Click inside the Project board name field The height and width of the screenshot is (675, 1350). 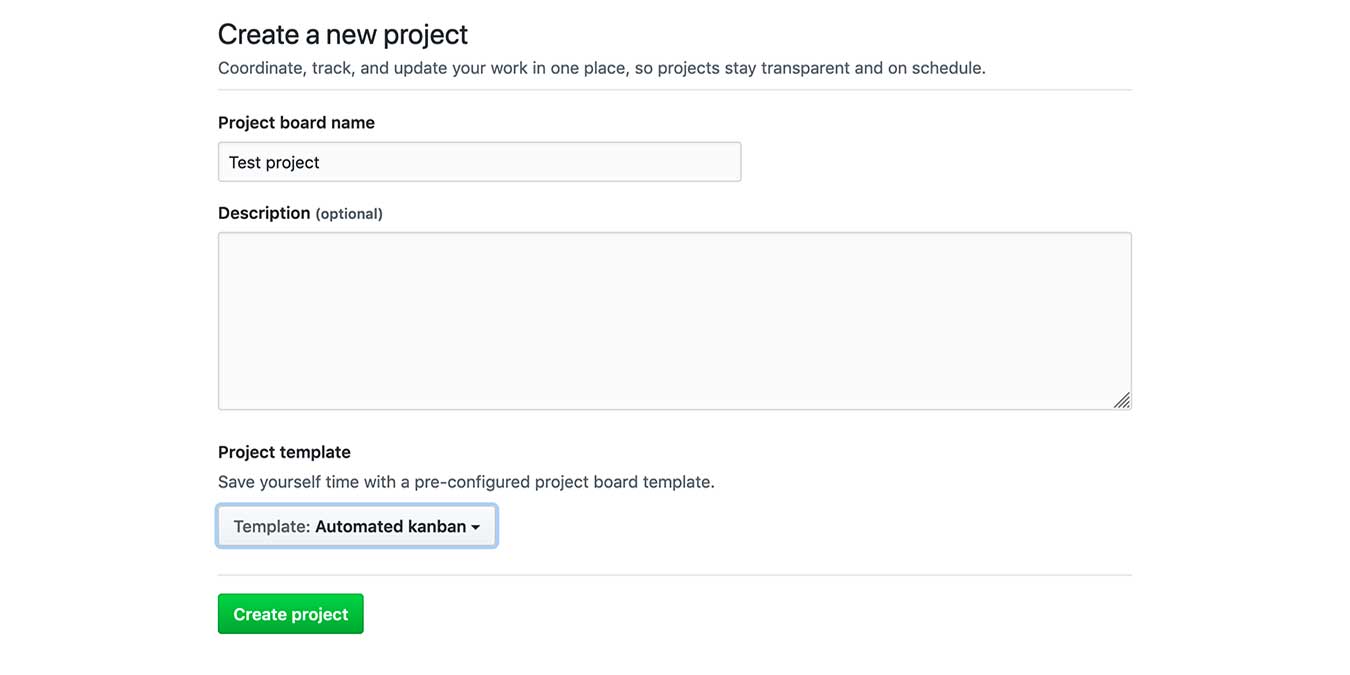click(479, 161)
